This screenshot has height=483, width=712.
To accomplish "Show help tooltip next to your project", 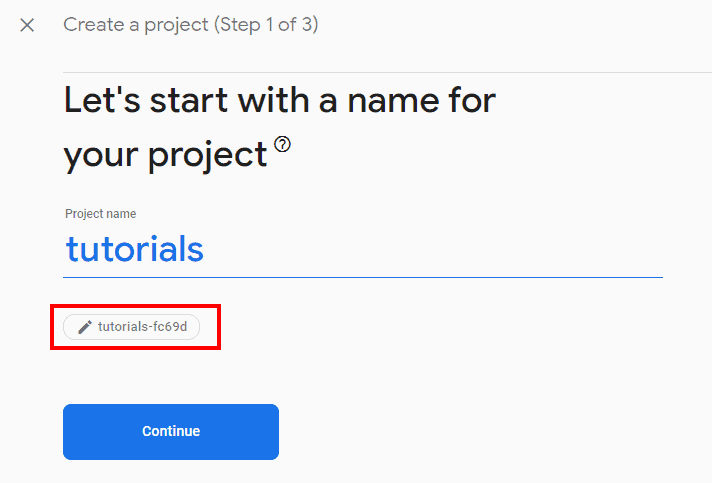I will coord(282,144).
